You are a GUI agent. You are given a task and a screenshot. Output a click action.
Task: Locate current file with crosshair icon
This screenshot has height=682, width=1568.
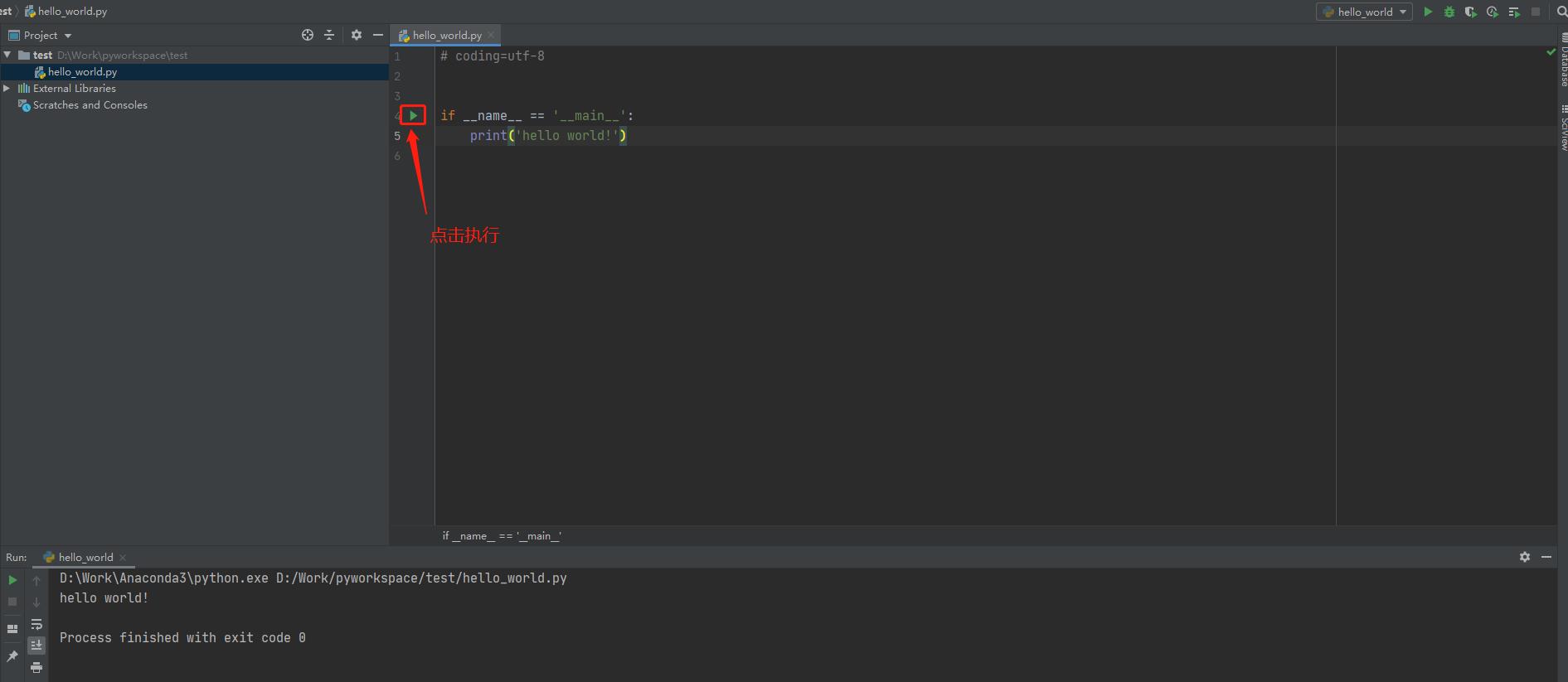[308, 35]
